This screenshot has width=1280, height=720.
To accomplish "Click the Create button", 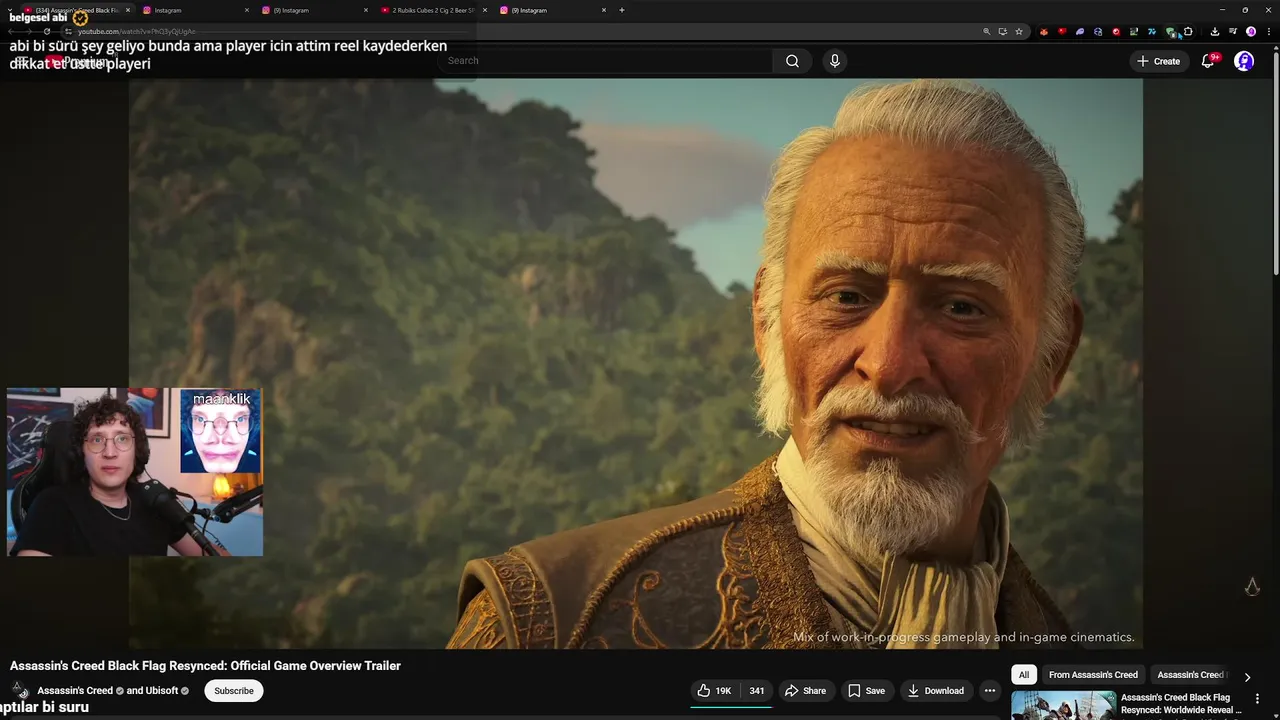I will click(1158, 61).
